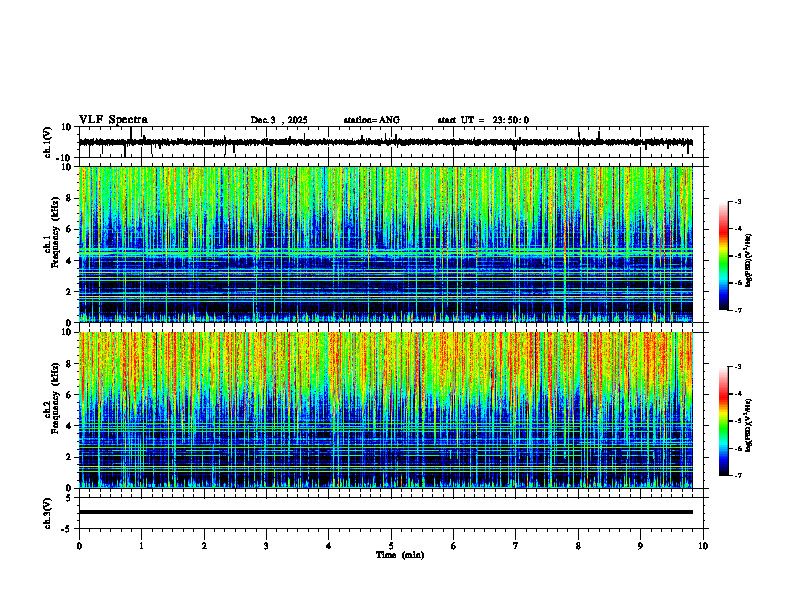Click the ch.1 spectrogram color scale bar
The width and height of the screenshot is (792, 612).
click(x=723, y=255)
